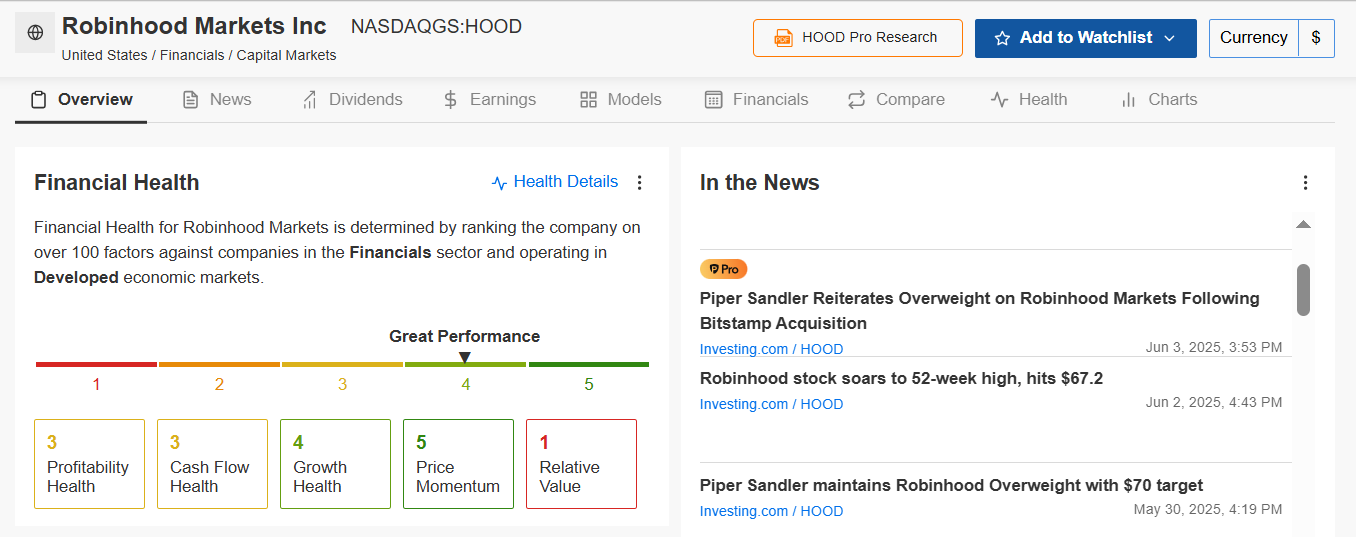Click the arrows icon on the Compare tab
The height and width of the screenshot is (537, 1356).
[857, 100]
